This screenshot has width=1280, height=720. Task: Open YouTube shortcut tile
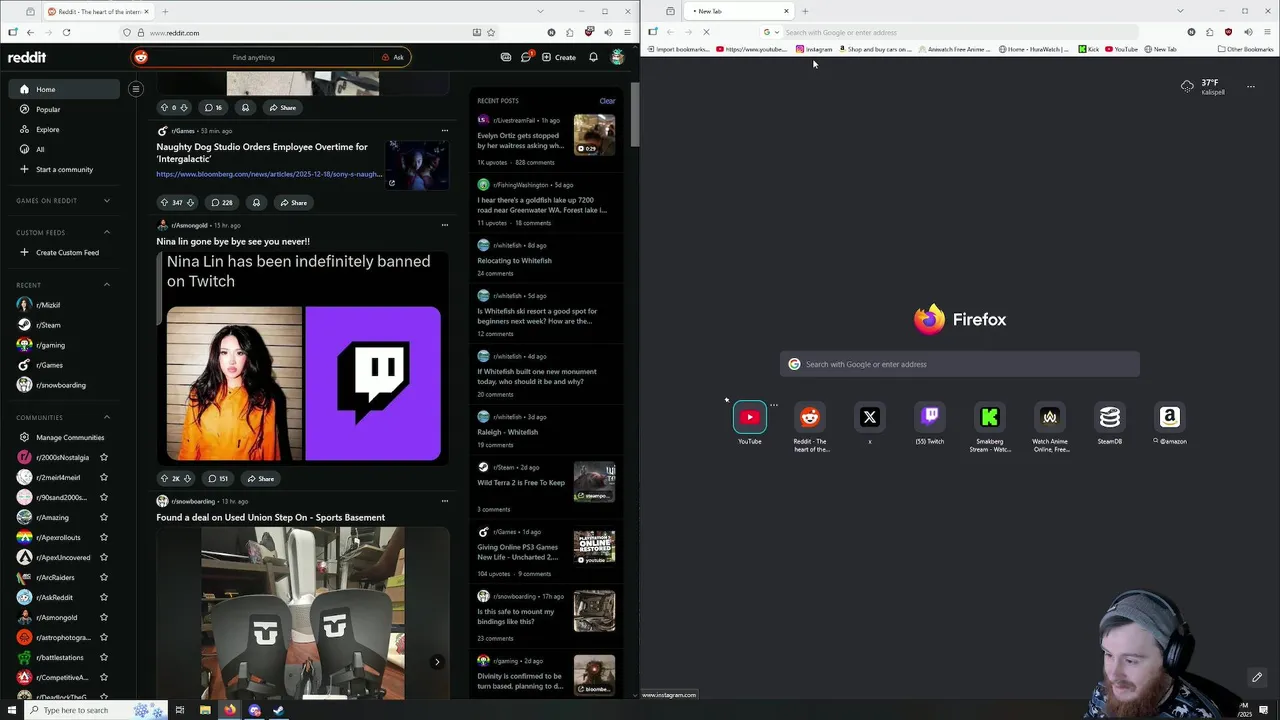[x=750, y=417]
